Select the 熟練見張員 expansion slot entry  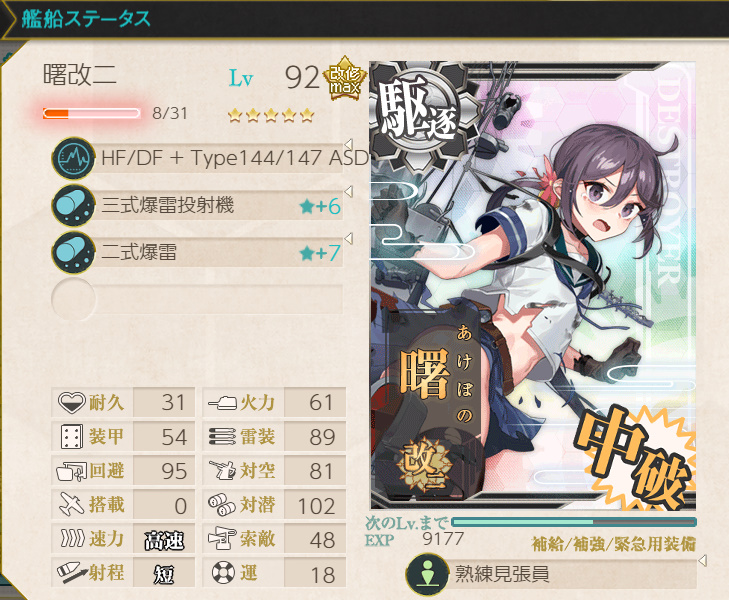551,574
